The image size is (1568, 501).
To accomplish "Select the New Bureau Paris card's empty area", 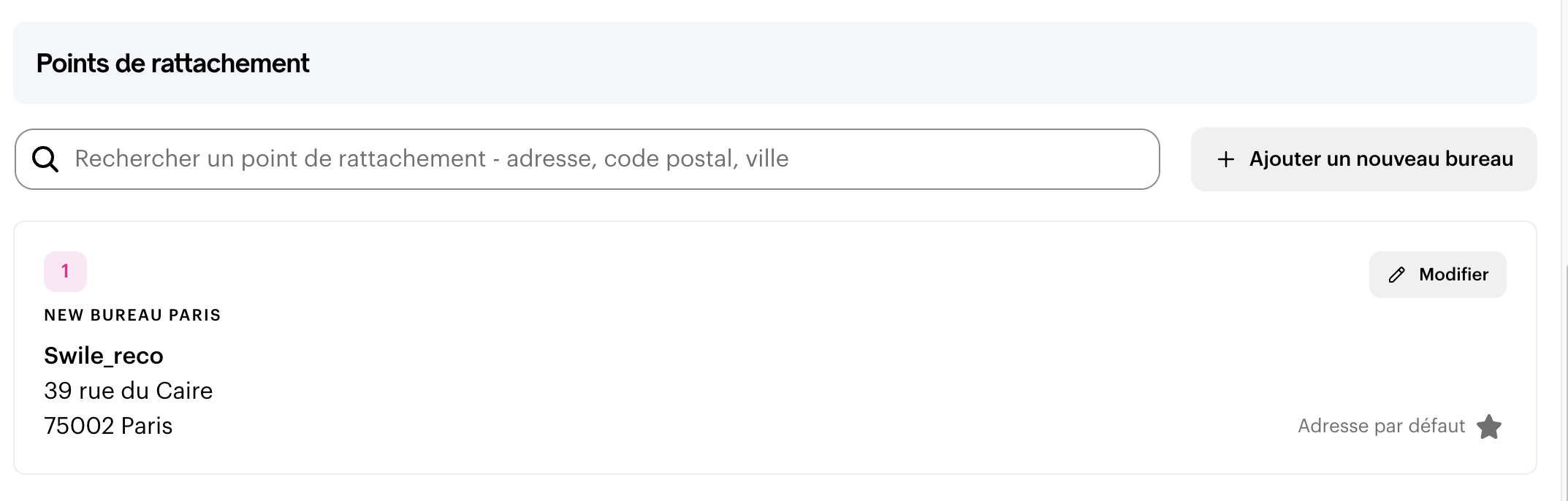I will click(731, 351).
